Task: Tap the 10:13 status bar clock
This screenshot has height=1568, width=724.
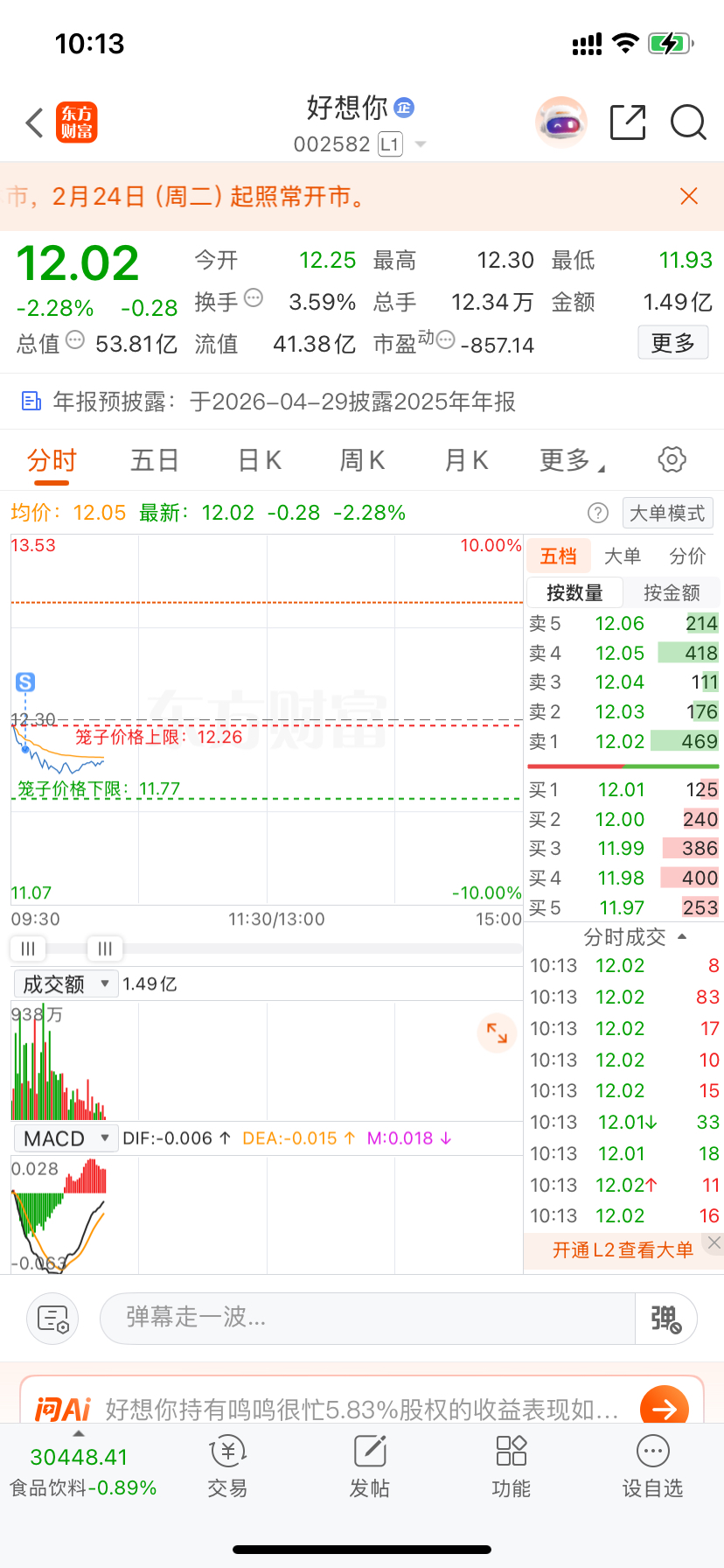Action: tap(89, 44)
